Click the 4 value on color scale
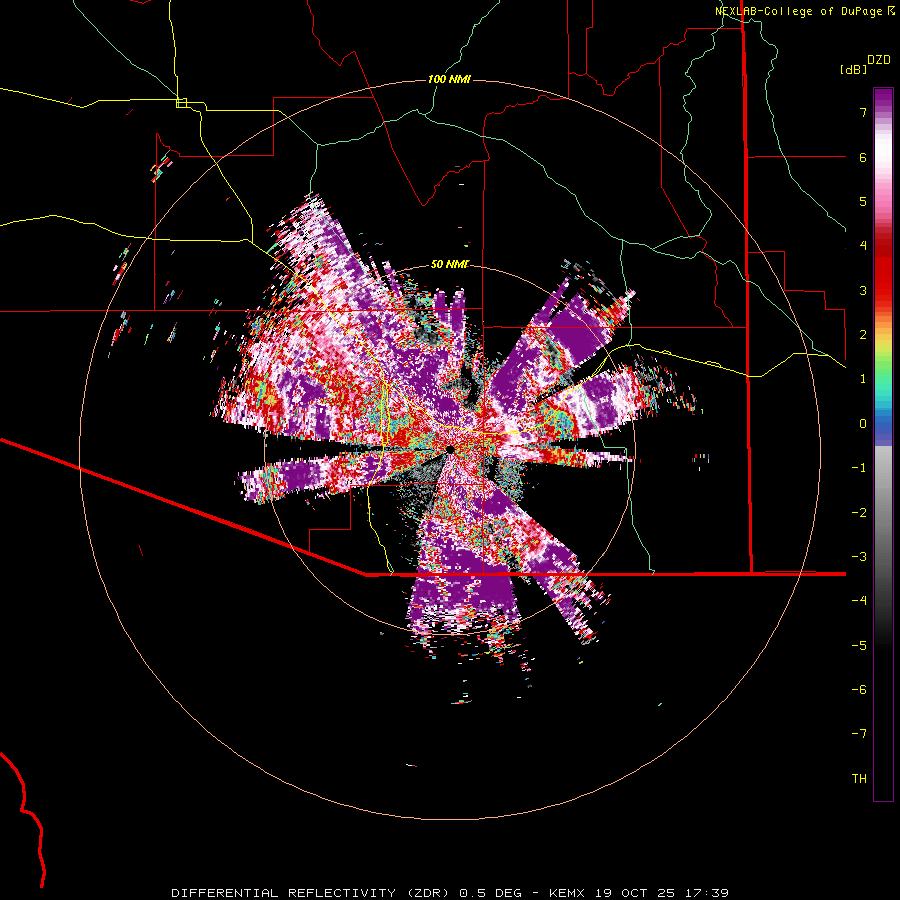This screenshot has height=900, width=900. (x=863, y=246)
